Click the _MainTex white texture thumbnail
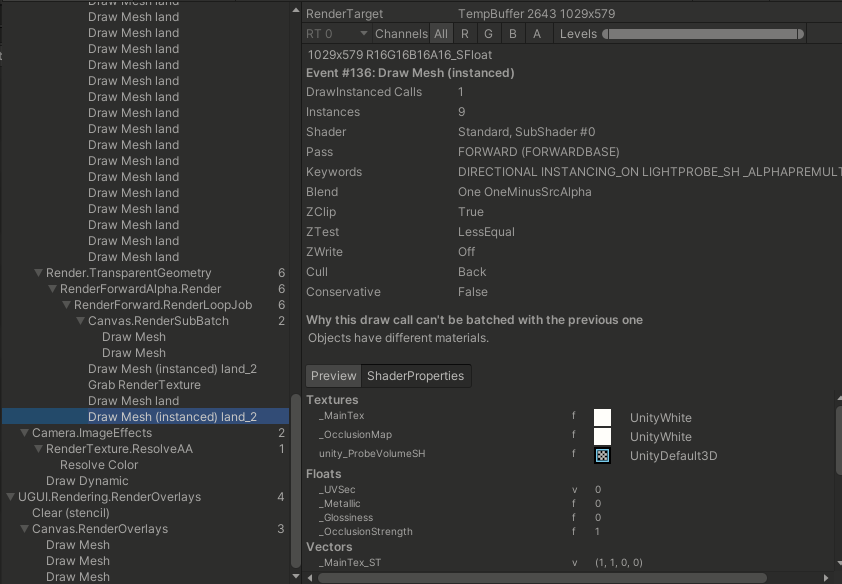 coord(602,418)
